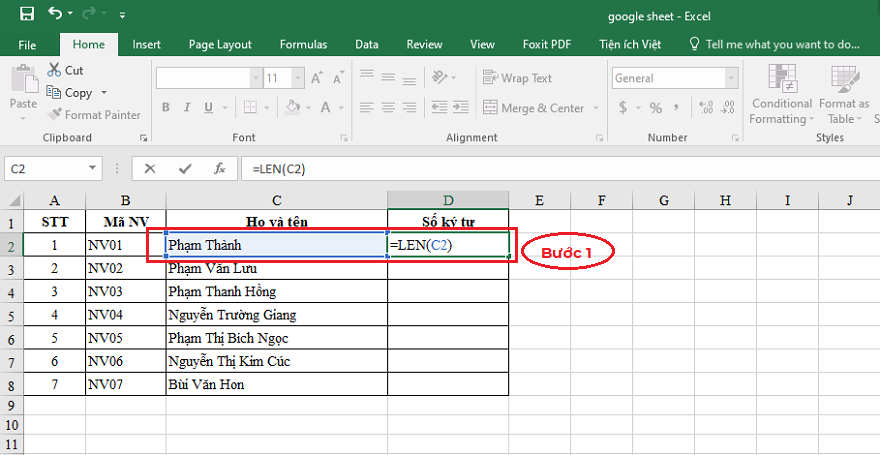Viewport: 880px width, 455px height.
Task: Click the Decrease Indent icon
Action: (x=439, y=107)
